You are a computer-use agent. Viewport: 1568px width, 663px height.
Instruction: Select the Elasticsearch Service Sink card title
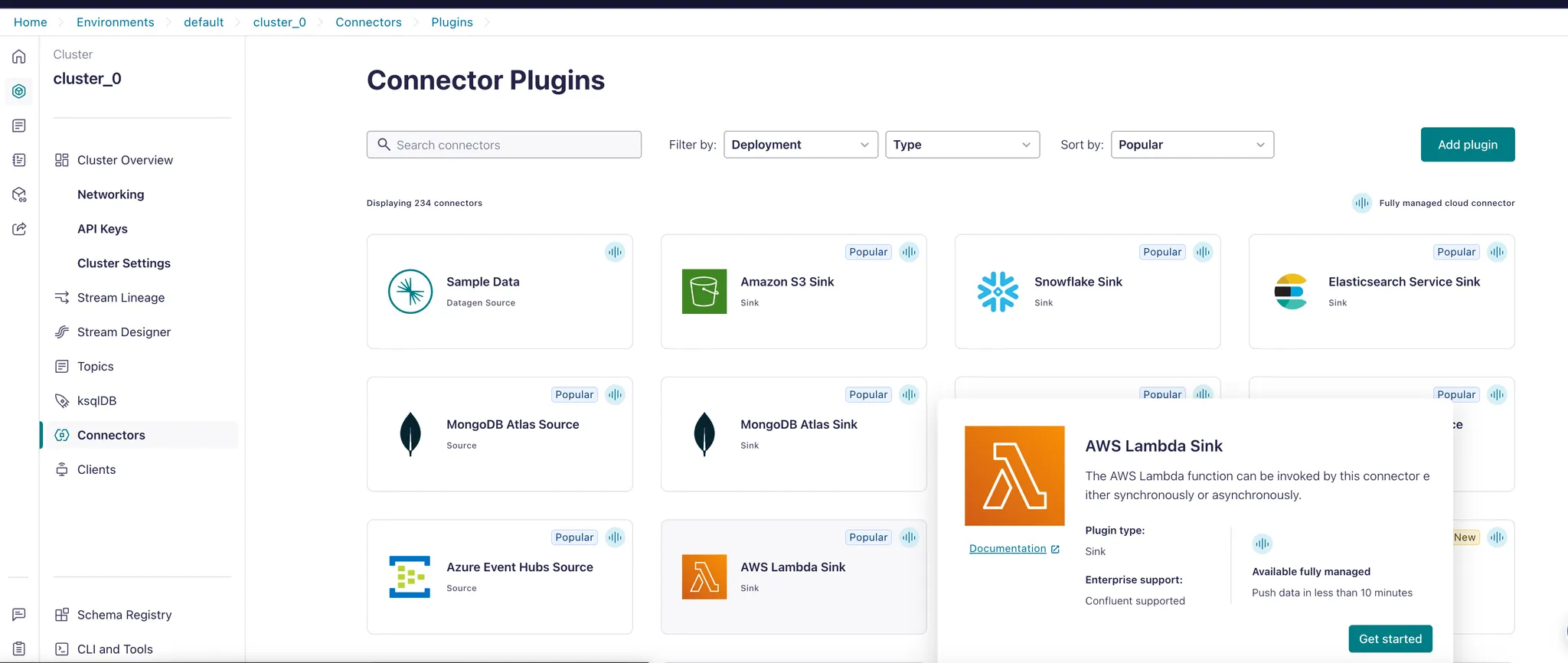point(1404,282)
